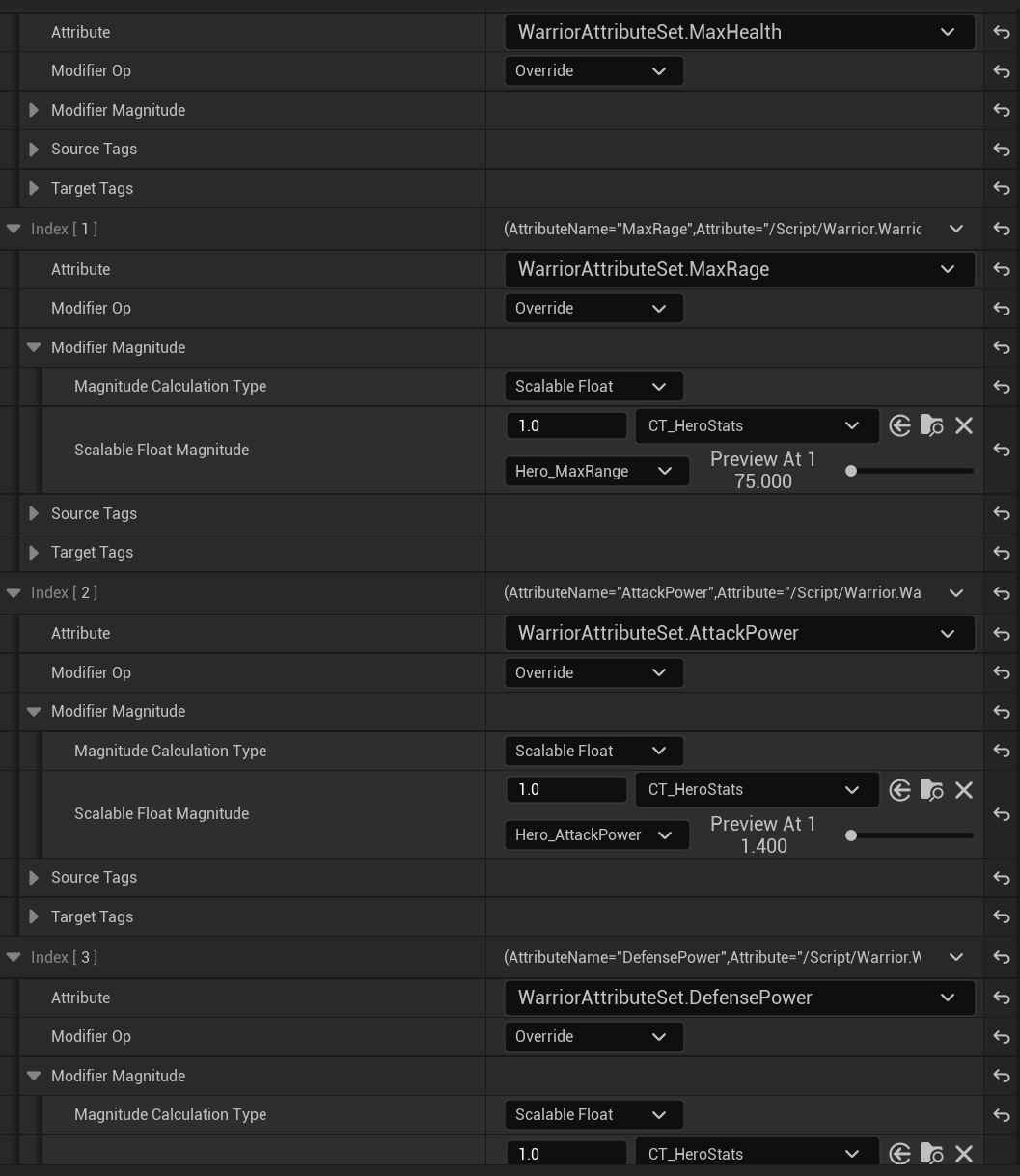
Task: Open Modifier Op dropdown for DefensePower
Action: (593, 1036)
